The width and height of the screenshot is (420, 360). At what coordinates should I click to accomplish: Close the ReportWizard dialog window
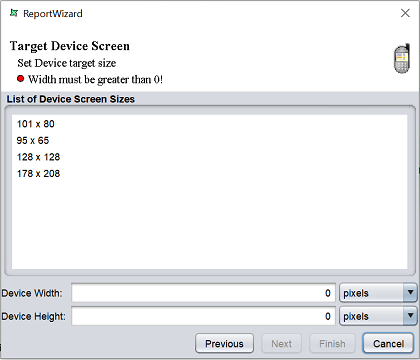point(405,13)
